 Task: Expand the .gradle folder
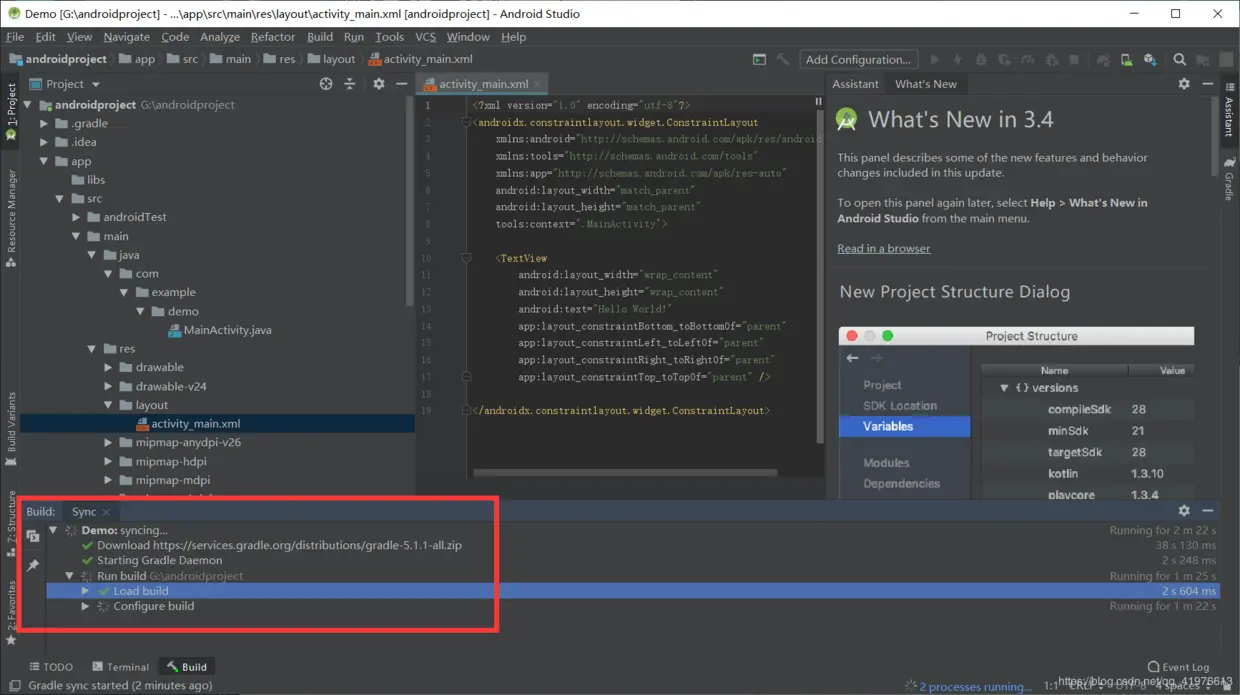tap(44, 124)
